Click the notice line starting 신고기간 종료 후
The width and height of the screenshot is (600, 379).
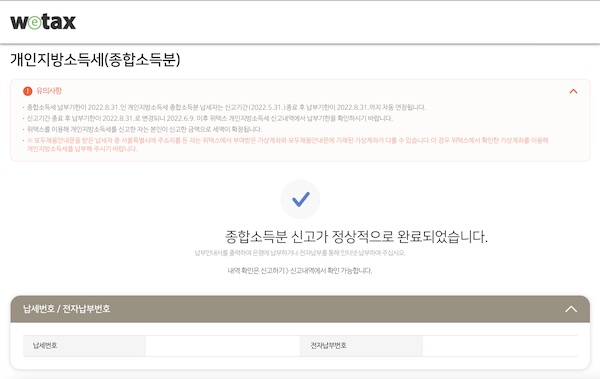[210, 118]
